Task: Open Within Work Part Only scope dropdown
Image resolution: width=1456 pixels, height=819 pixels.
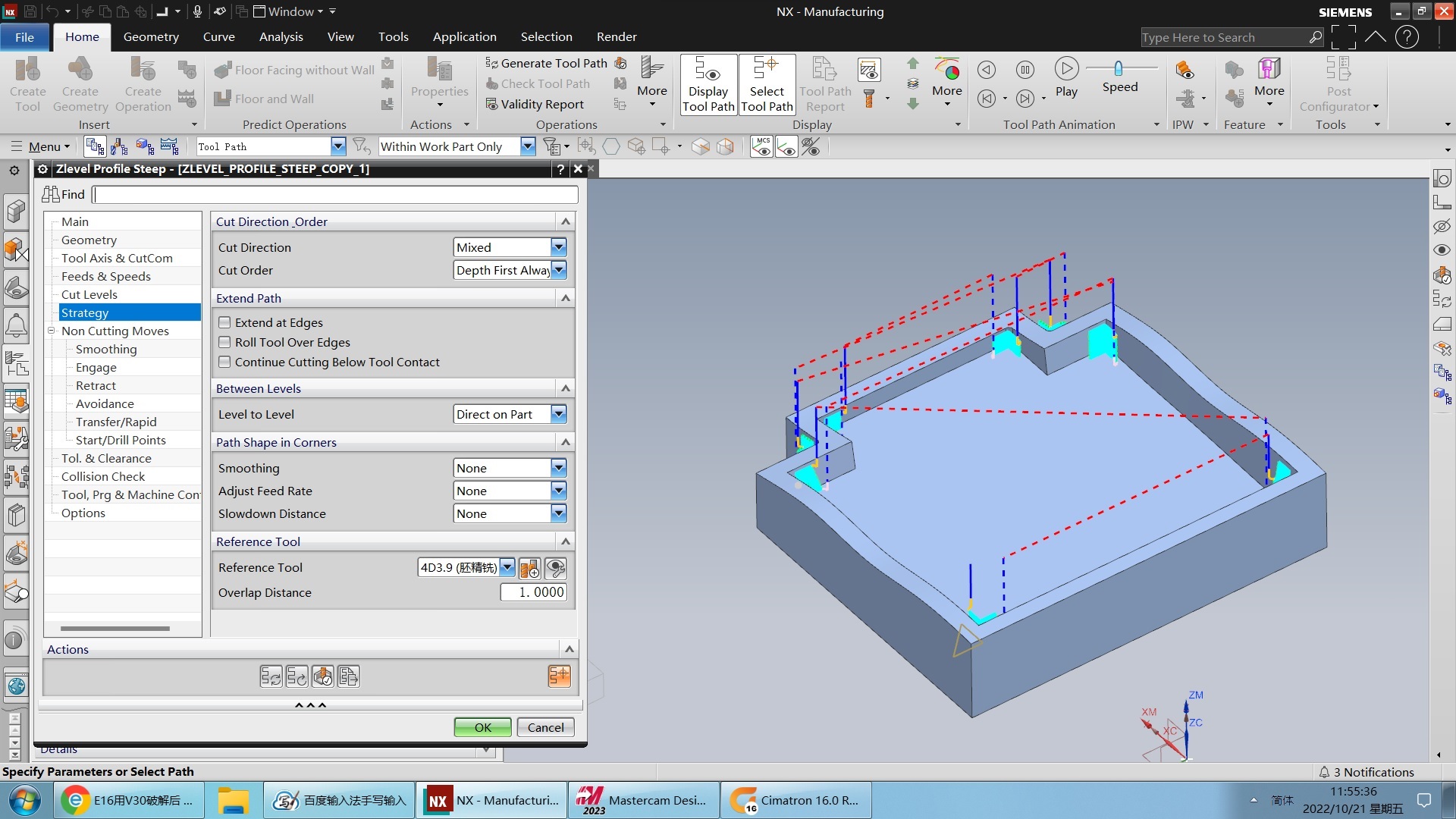Action: [528, 146]
